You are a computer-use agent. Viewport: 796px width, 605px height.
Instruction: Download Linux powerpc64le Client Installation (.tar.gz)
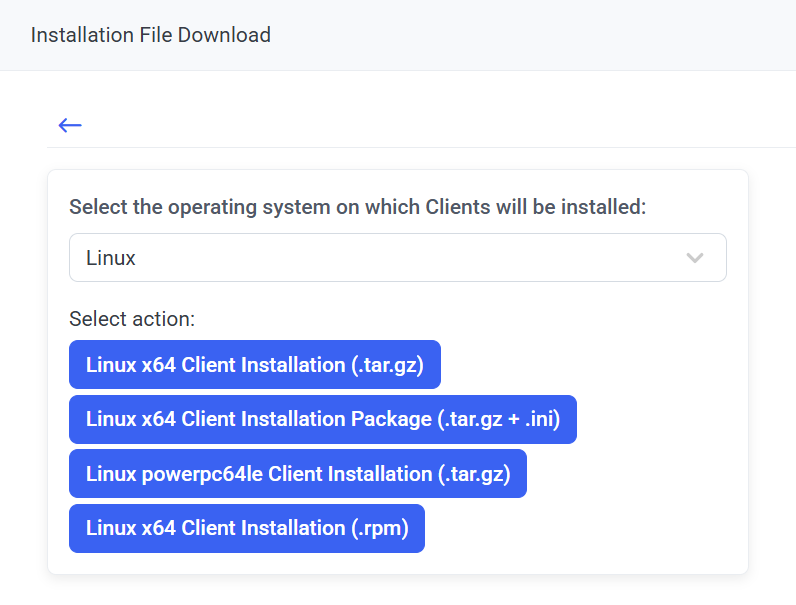click(x=297, y=474)
